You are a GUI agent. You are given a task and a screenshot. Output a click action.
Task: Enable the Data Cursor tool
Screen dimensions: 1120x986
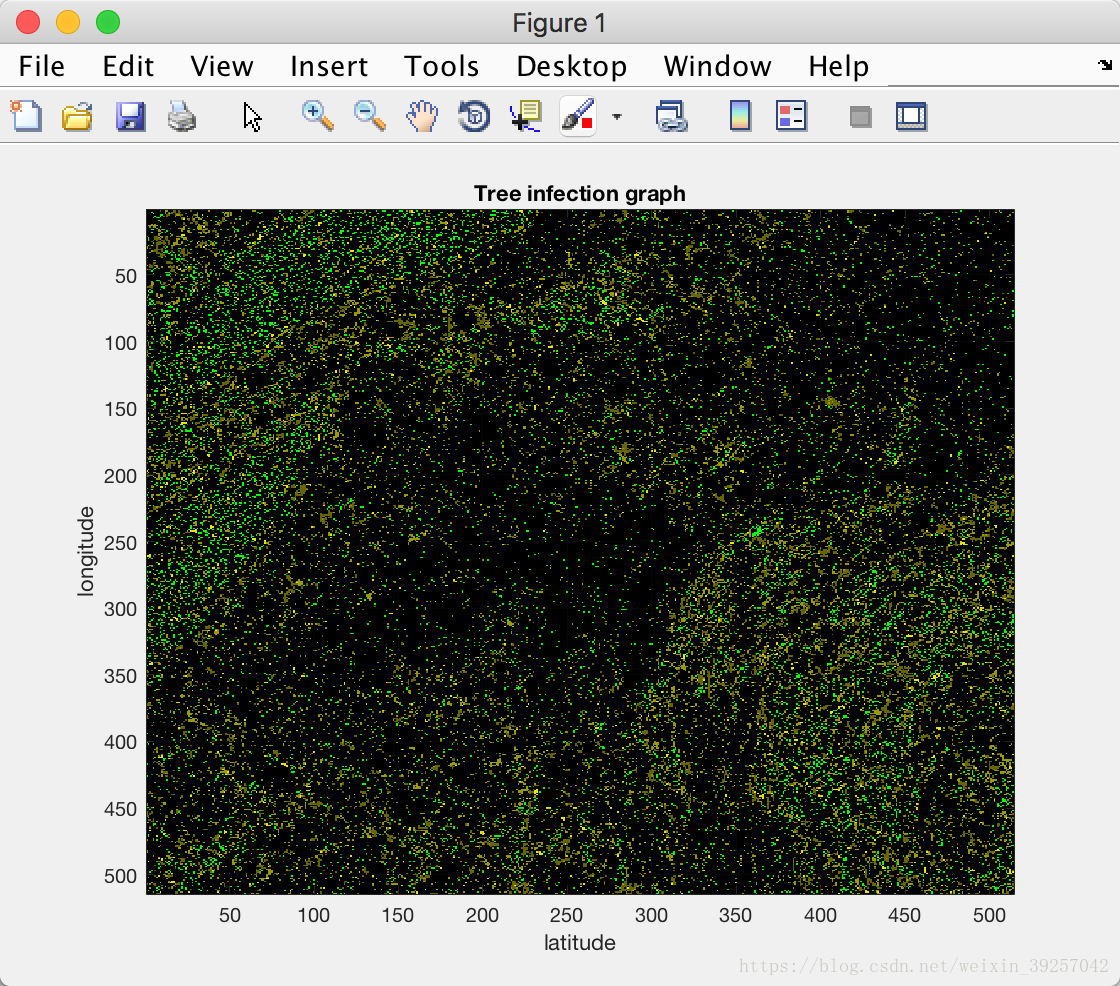click(526, 116)
